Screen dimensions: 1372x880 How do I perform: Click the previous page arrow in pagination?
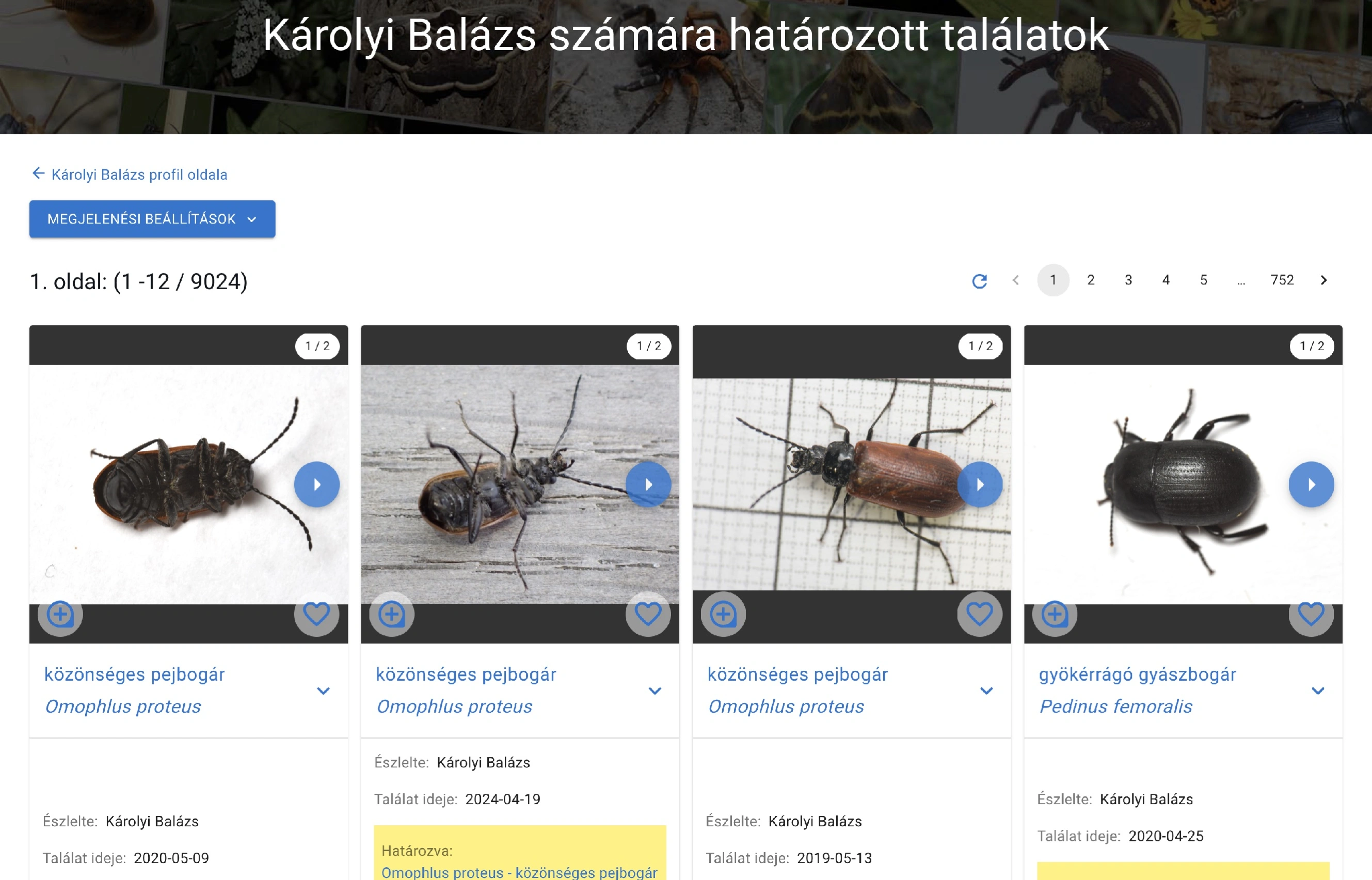point(1015,280)
